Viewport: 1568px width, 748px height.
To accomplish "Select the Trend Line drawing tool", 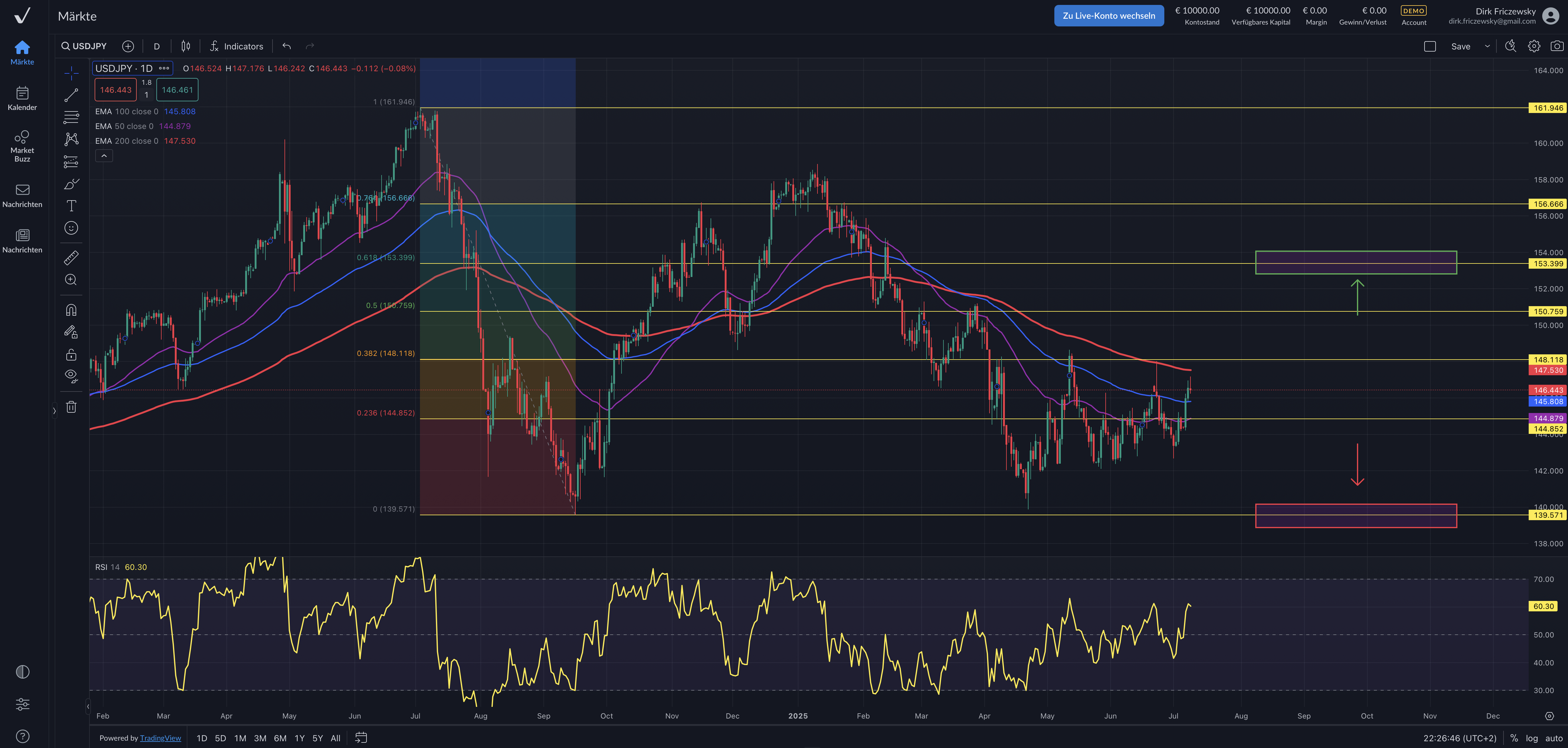I will [x=71, y=94].
